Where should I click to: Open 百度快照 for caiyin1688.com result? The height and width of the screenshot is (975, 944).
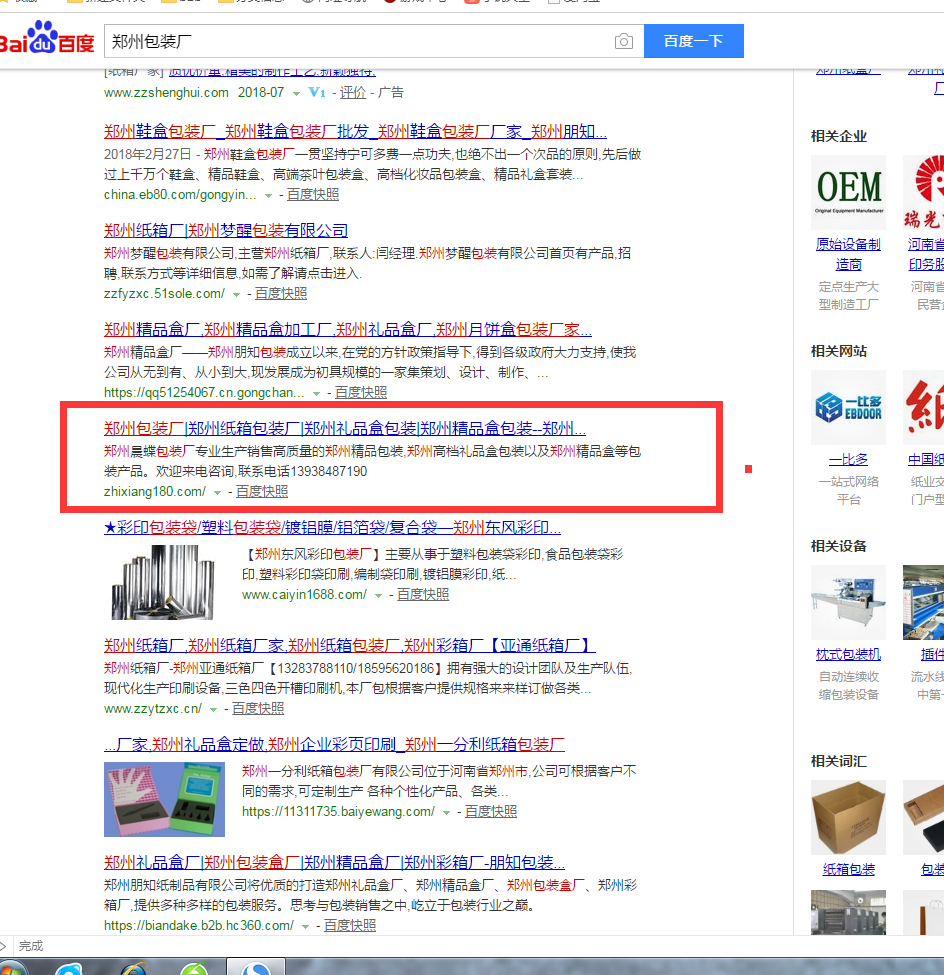[x=423, y=594]
